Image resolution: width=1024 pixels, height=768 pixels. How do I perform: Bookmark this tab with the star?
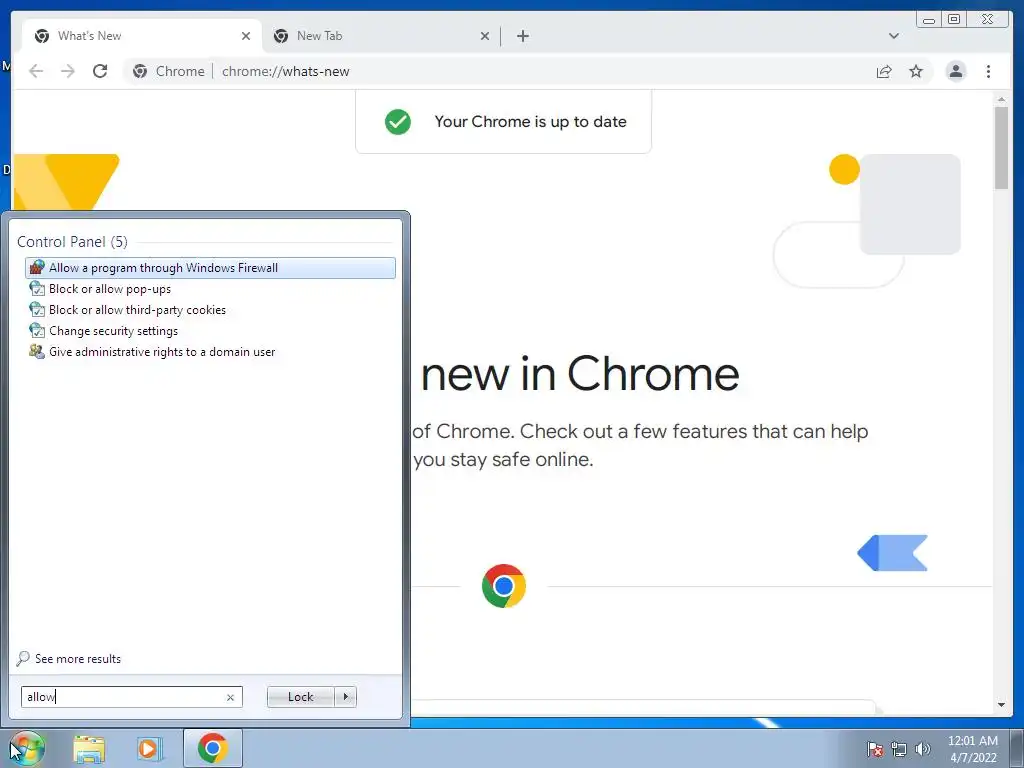click(x=916, y=71)
